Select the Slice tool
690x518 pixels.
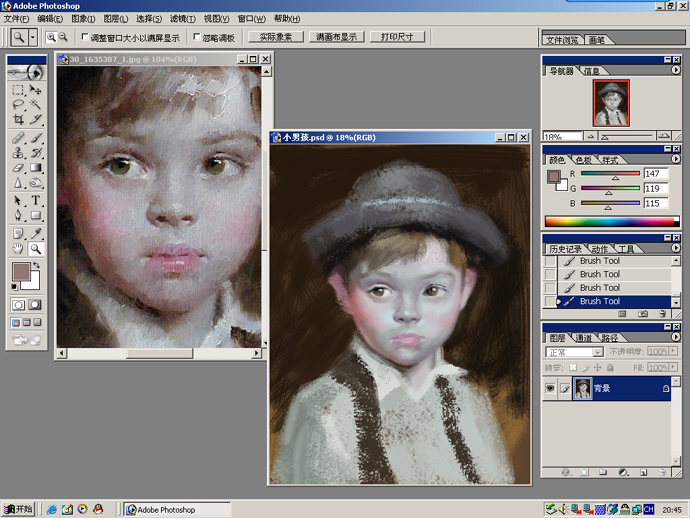tap(35, 119)
